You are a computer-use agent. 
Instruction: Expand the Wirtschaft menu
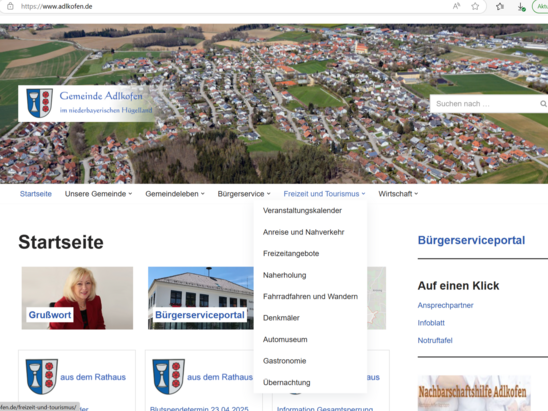click(398, 194)
